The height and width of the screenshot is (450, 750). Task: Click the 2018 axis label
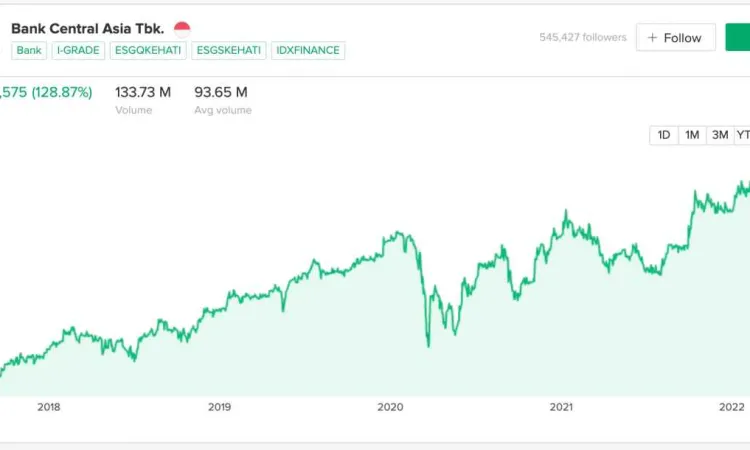tap(49, 407)
